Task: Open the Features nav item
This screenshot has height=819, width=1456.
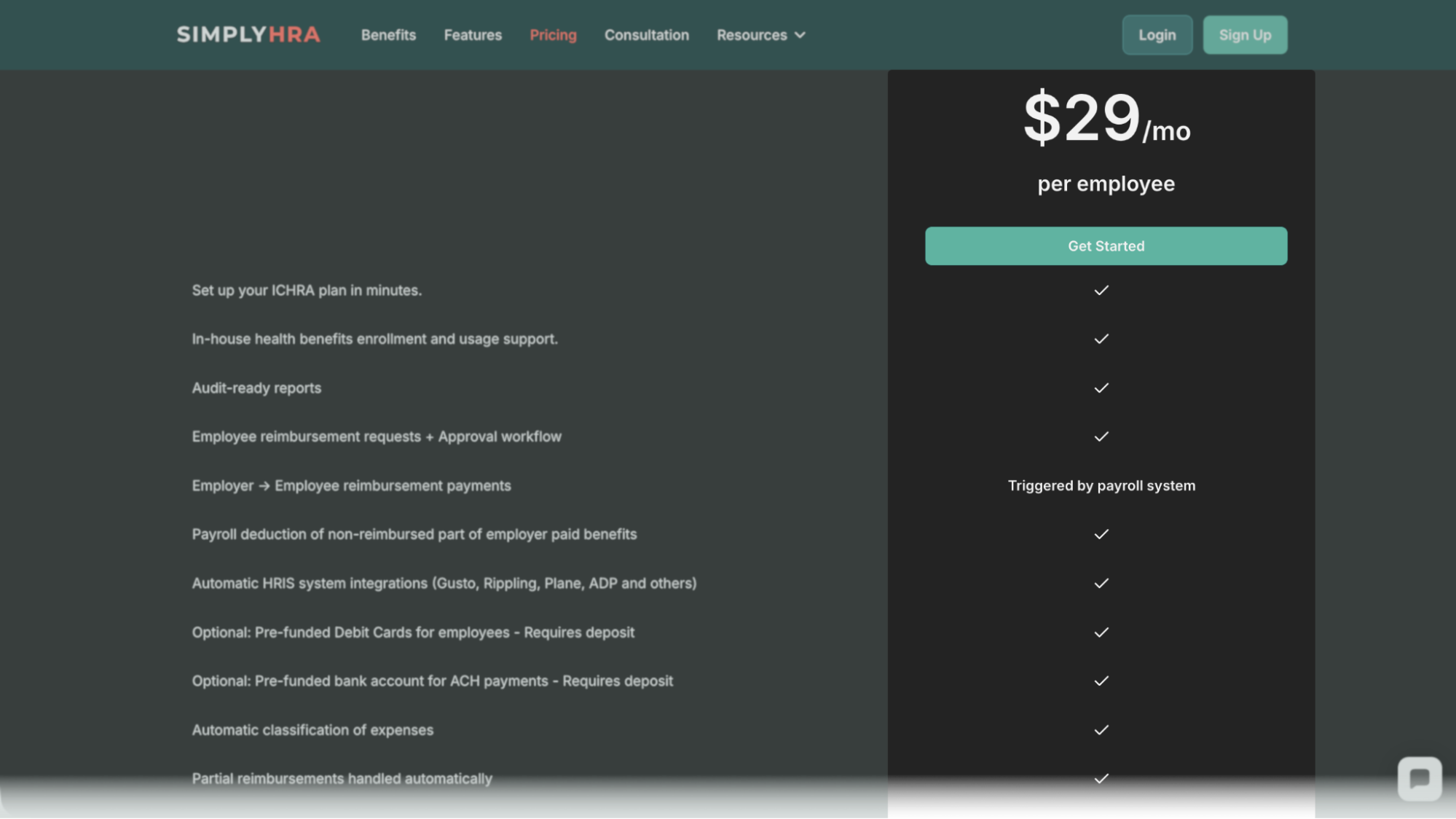Action: pyautogui.click(x=473, y=35)
